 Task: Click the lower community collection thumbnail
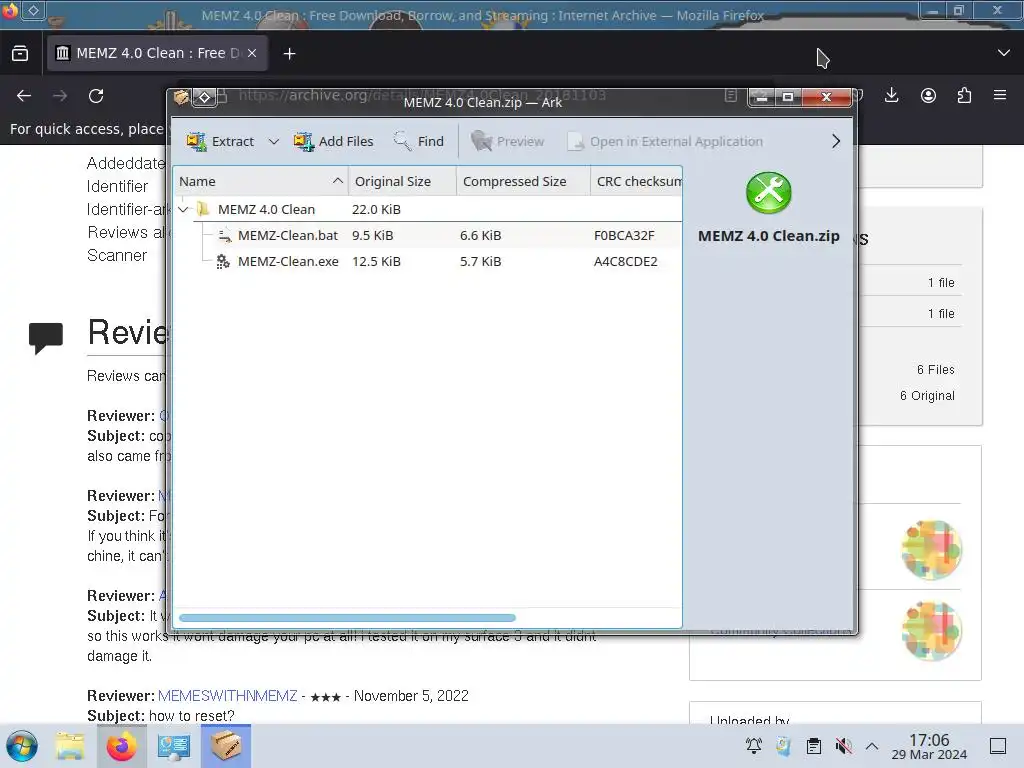932,631
